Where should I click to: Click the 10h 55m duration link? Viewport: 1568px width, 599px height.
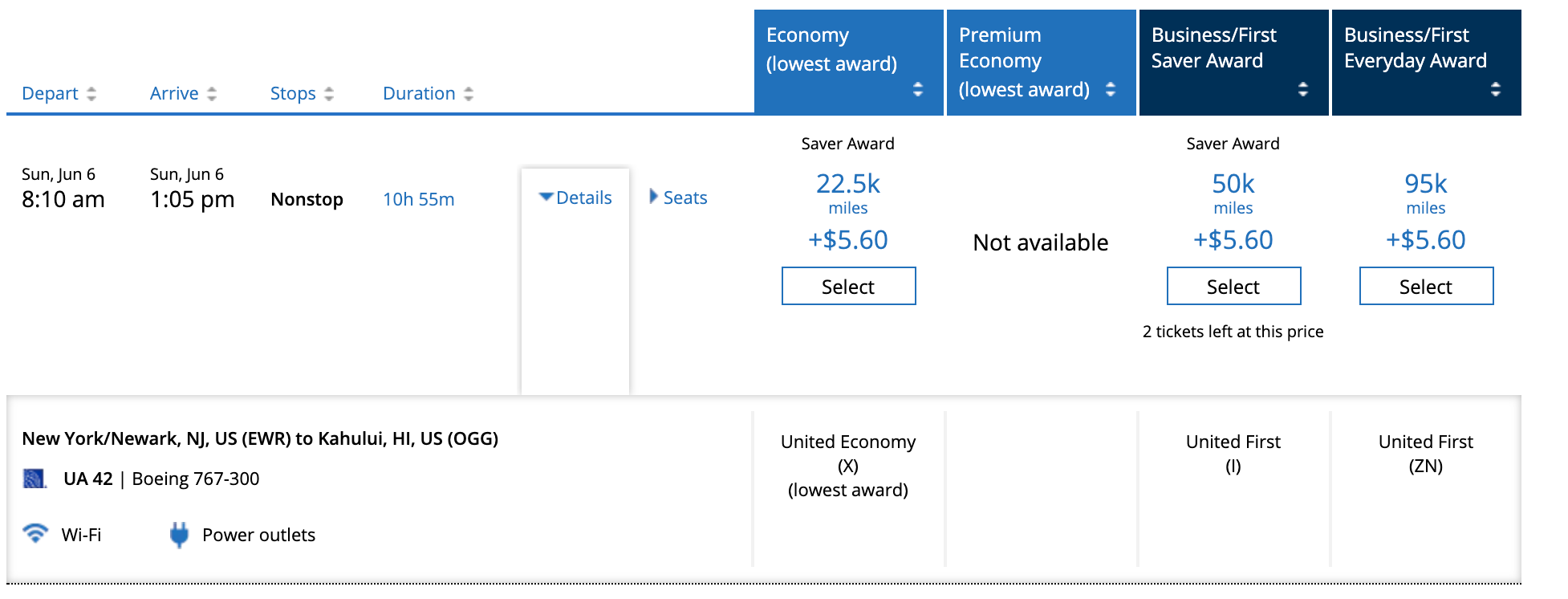pos(418,199)
